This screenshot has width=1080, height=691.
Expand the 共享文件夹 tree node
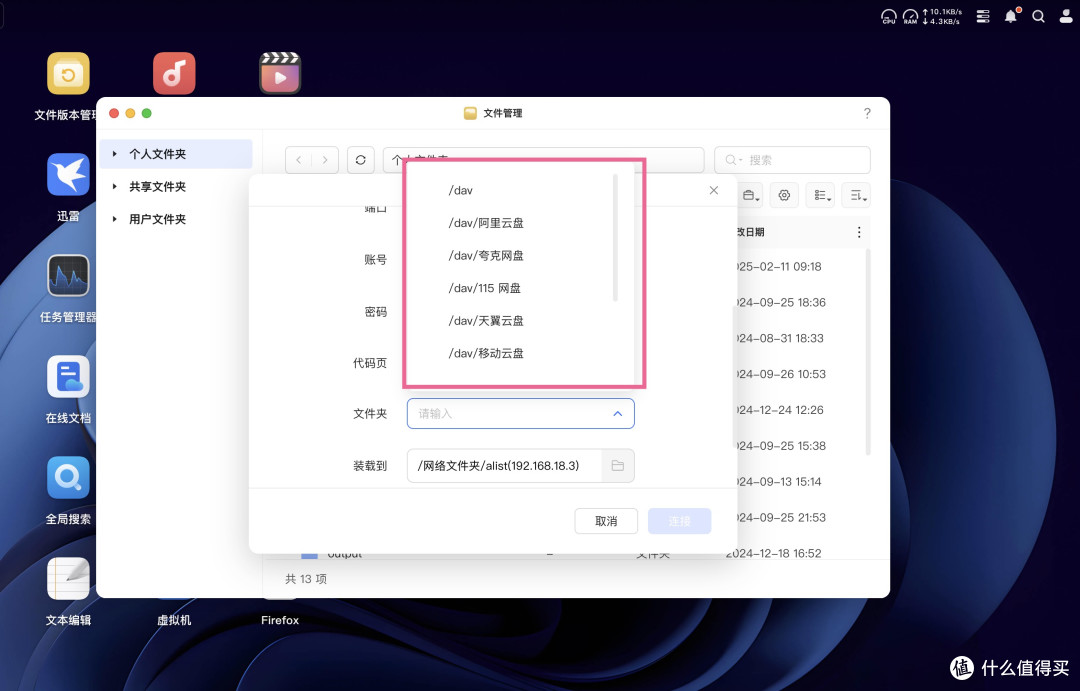click(114, 186)
